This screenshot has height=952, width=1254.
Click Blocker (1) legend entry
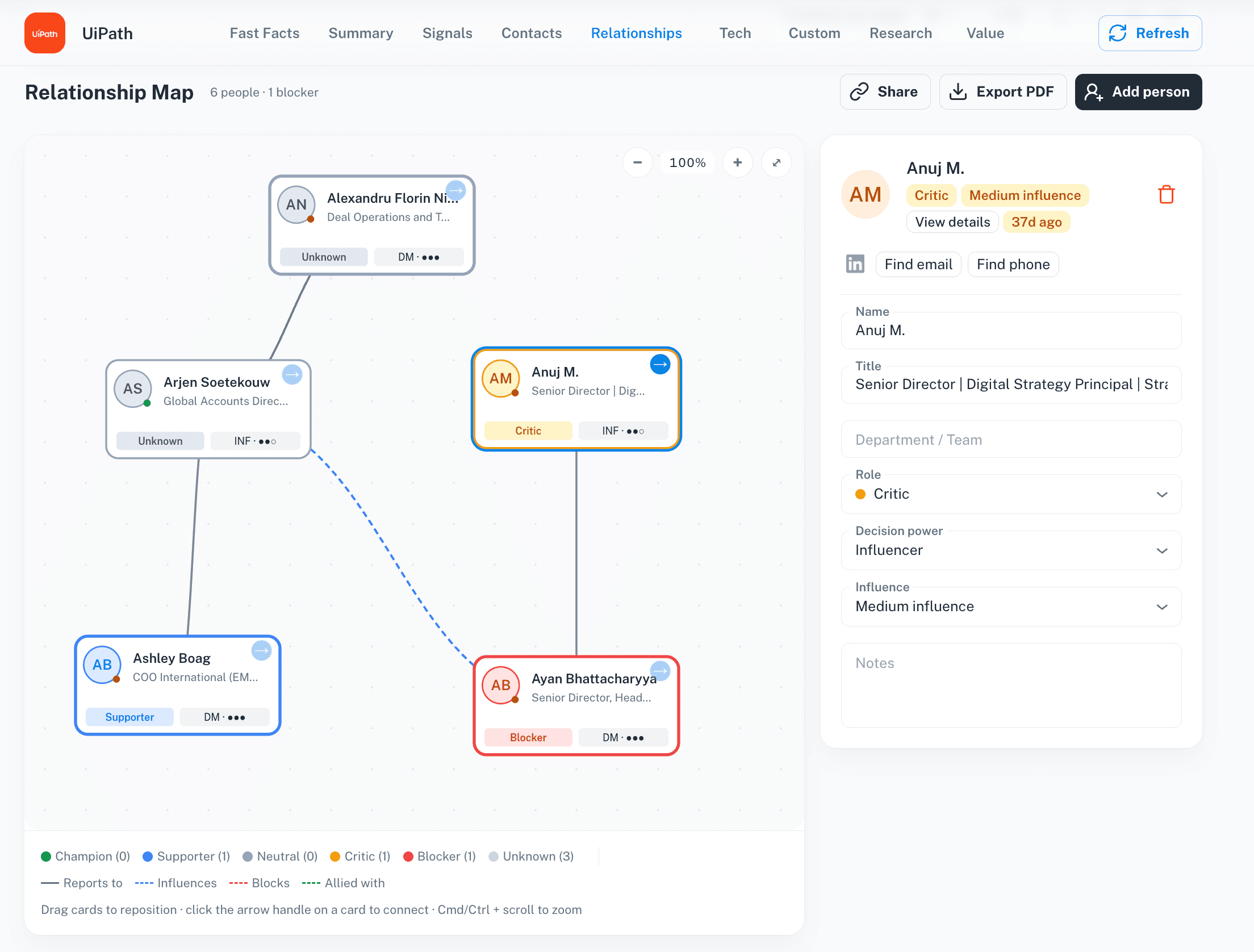click(x=440, y=856)
